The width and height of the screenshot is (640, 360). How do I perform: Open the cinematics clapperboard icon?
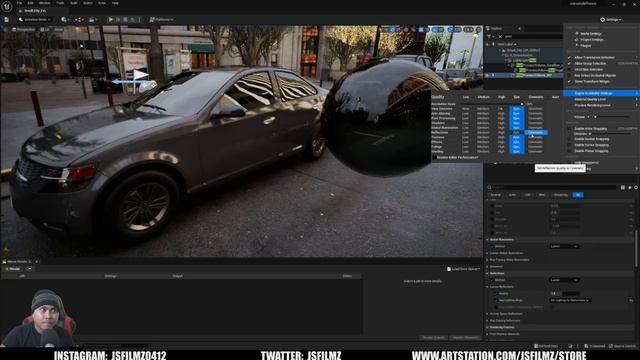93,19
